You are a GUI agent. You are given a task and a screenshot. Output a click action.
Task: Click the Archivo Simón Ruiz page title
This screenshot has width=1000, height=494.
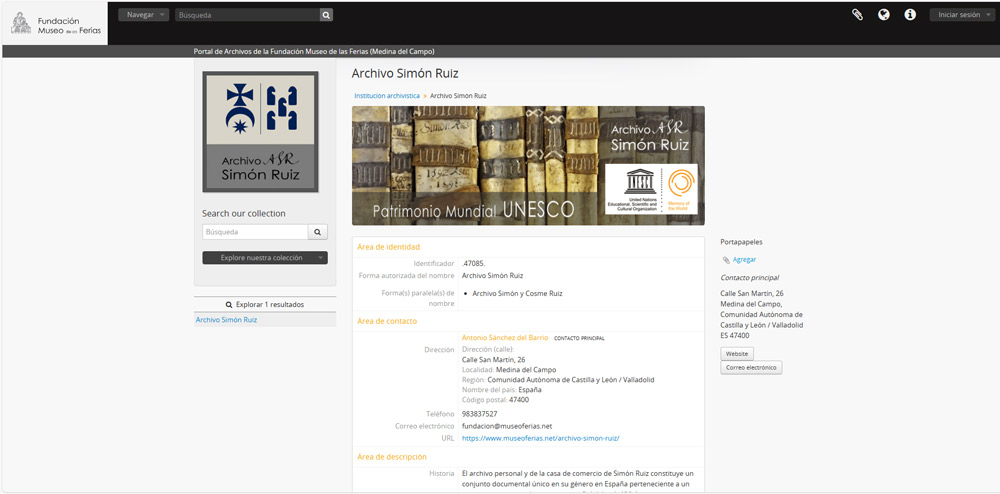tap(405, 74)
